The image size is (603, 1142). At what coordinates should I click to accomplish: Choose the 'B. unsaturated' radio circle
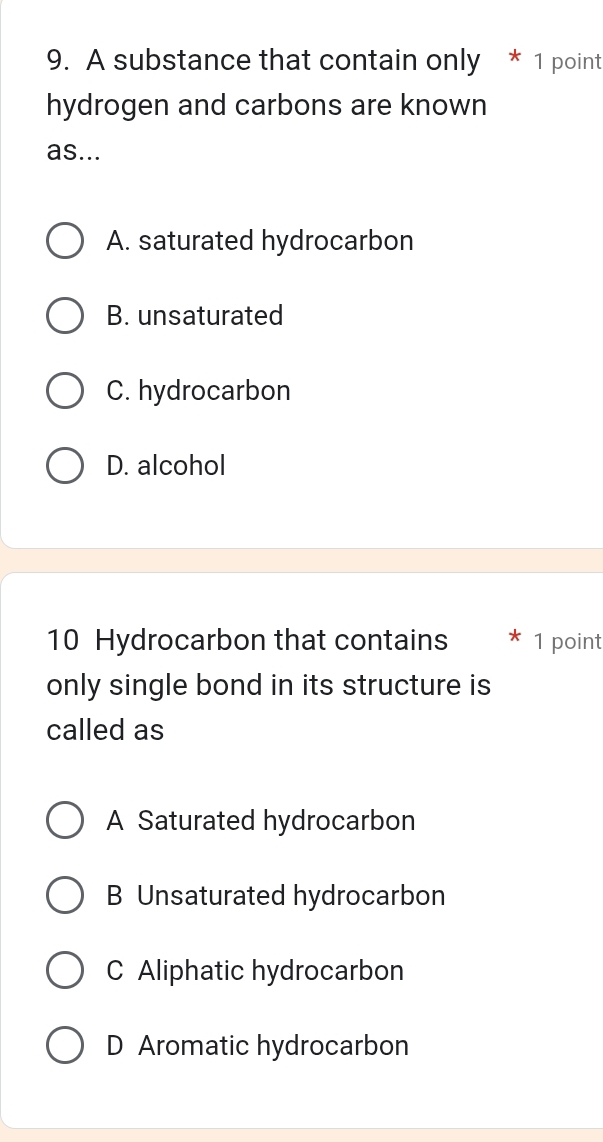(66, 317)
